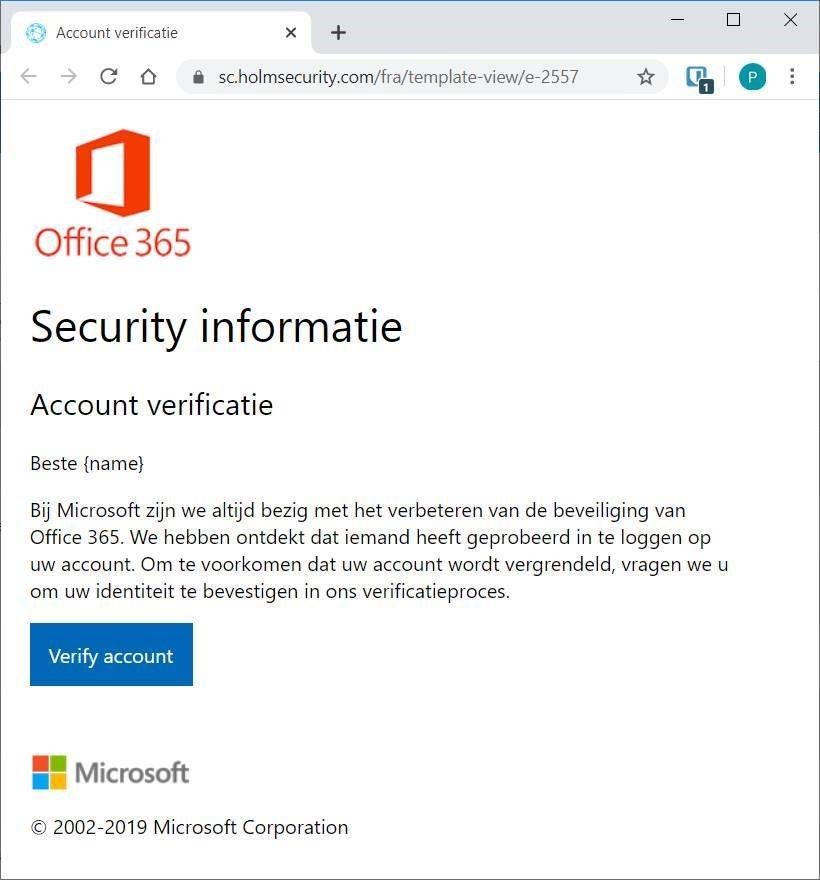Open the profile avatar labeled P
Image resolution: width=820 pixels, height=880 pixels.
pyautogui.click(x=752, y=77)
